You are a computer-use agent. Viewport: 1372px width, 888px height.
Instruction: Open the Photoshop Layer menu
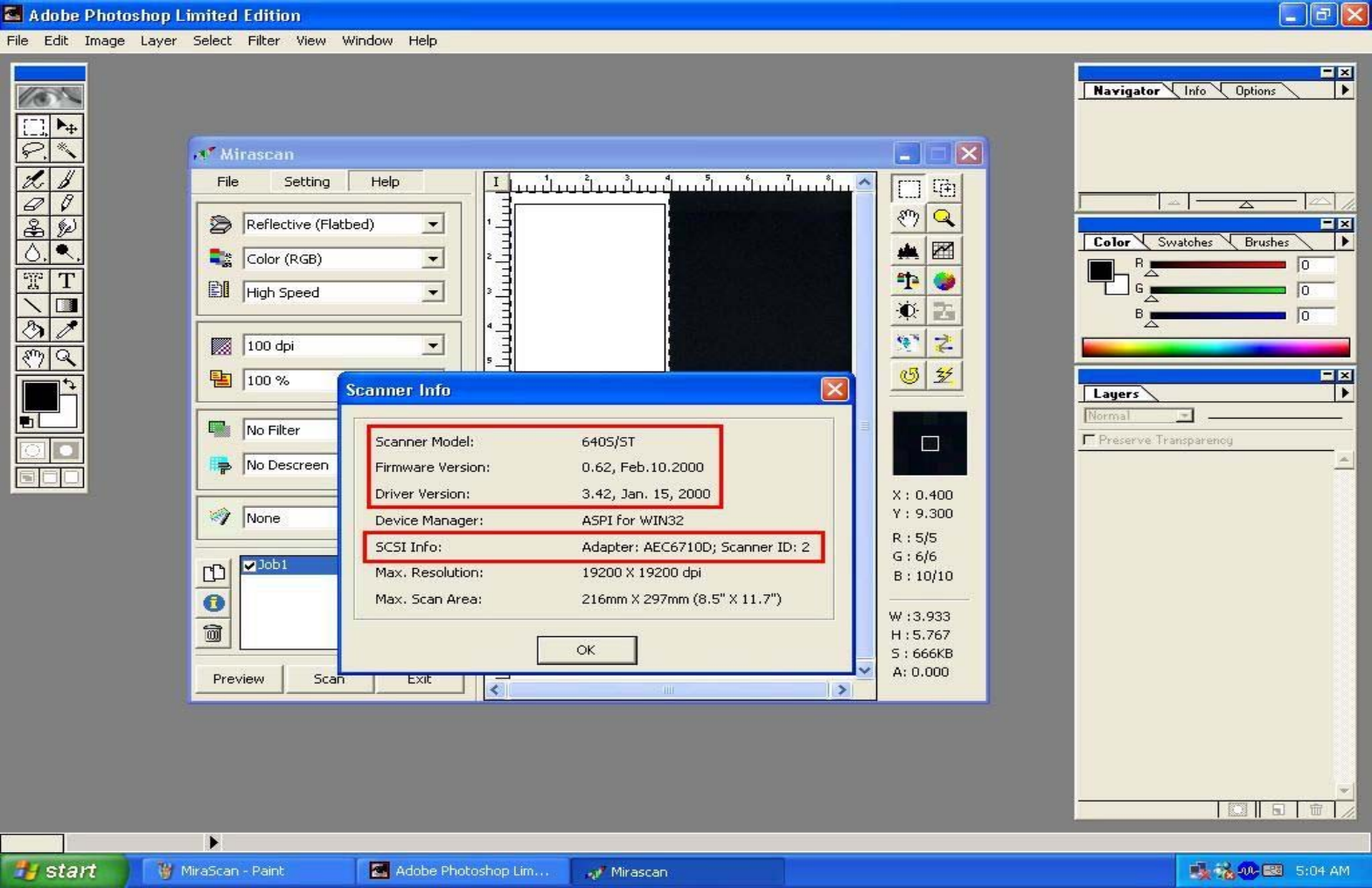[158, 40]
